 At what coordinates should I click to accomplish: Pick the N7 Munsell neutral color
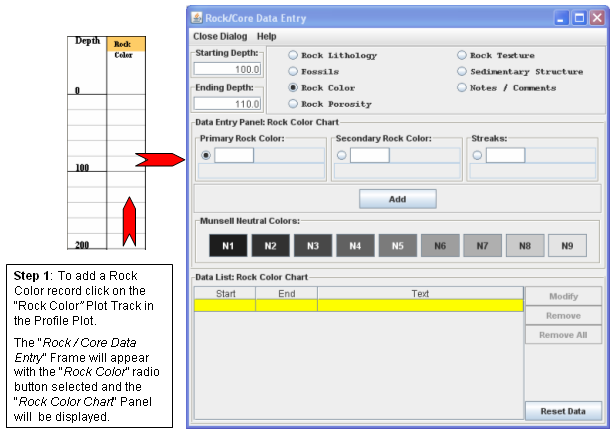point(482,246)
